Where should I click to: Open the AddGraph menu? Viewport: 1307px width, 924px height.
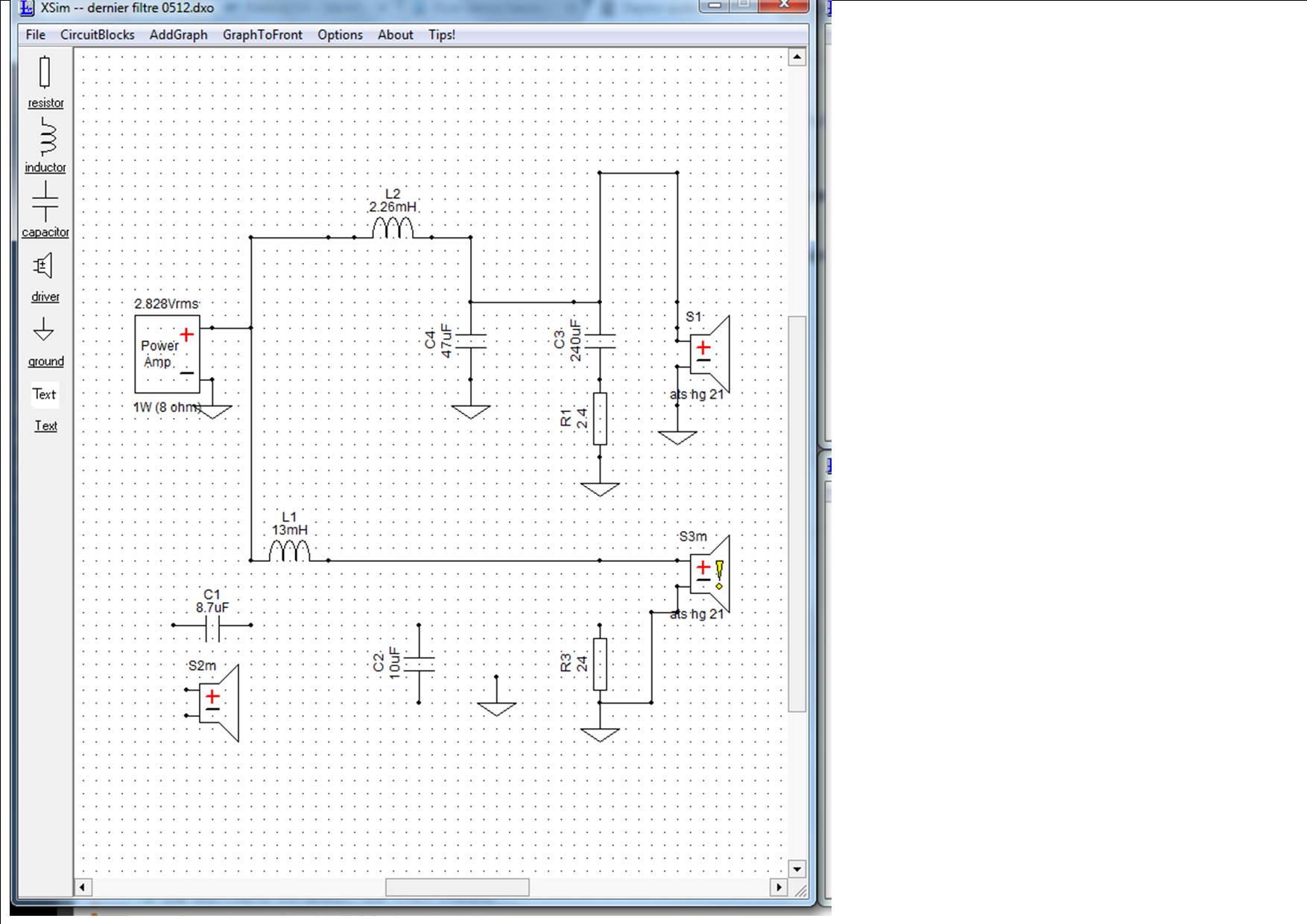178,35
